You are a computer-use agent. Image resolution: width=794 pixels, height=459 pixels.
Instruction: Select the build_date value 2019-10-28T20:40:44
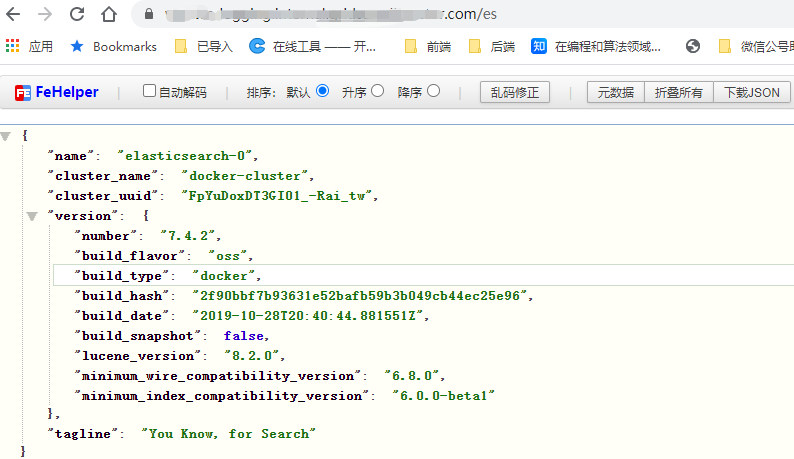(x=308, y=316)
